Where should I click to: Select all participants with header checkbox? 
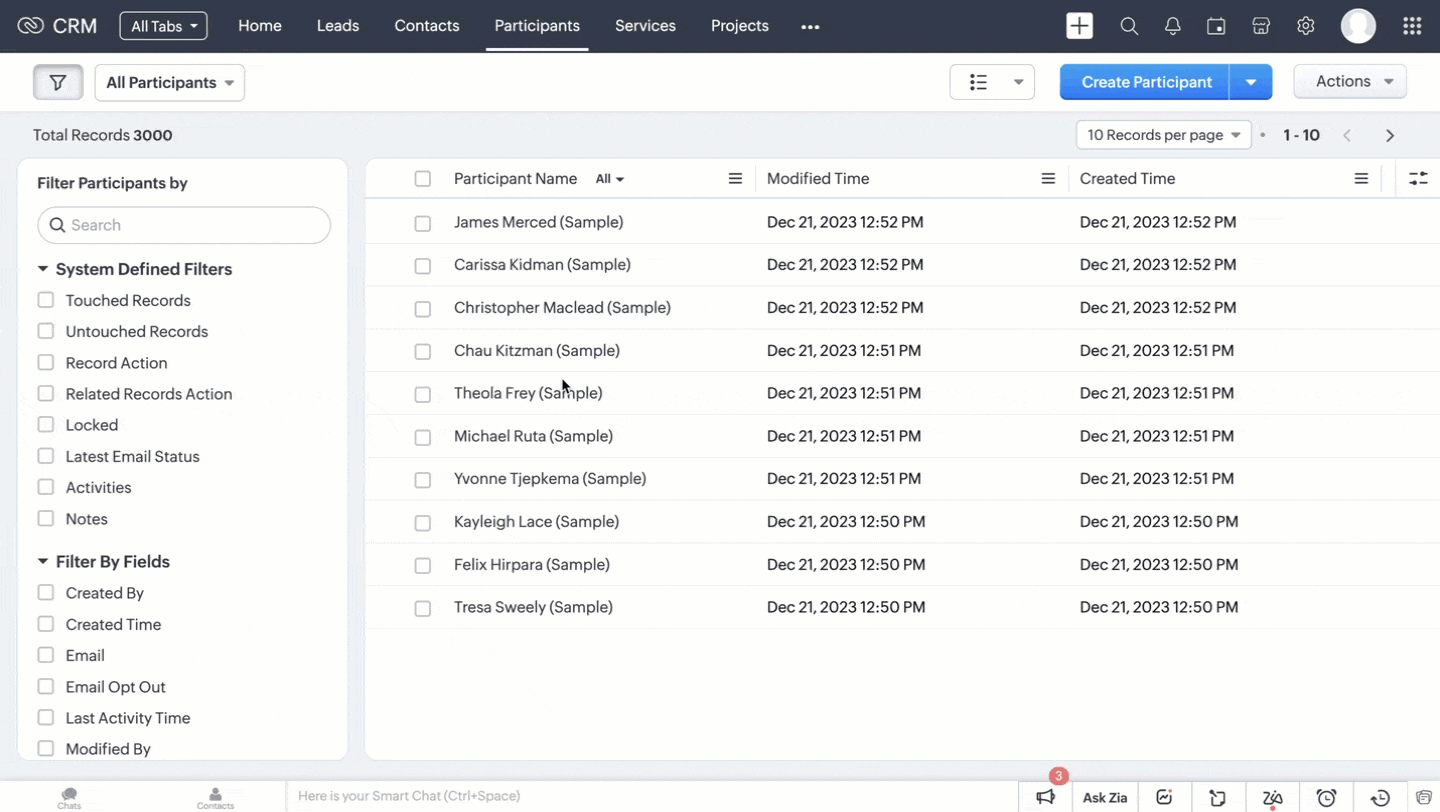(423, 179)
